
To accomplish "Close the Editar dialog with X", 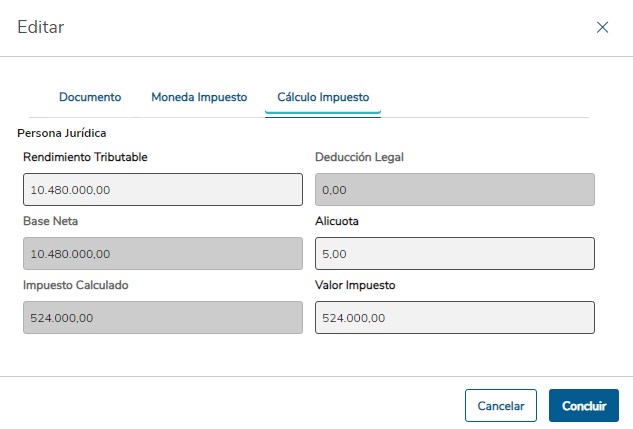I will (602, 28).
